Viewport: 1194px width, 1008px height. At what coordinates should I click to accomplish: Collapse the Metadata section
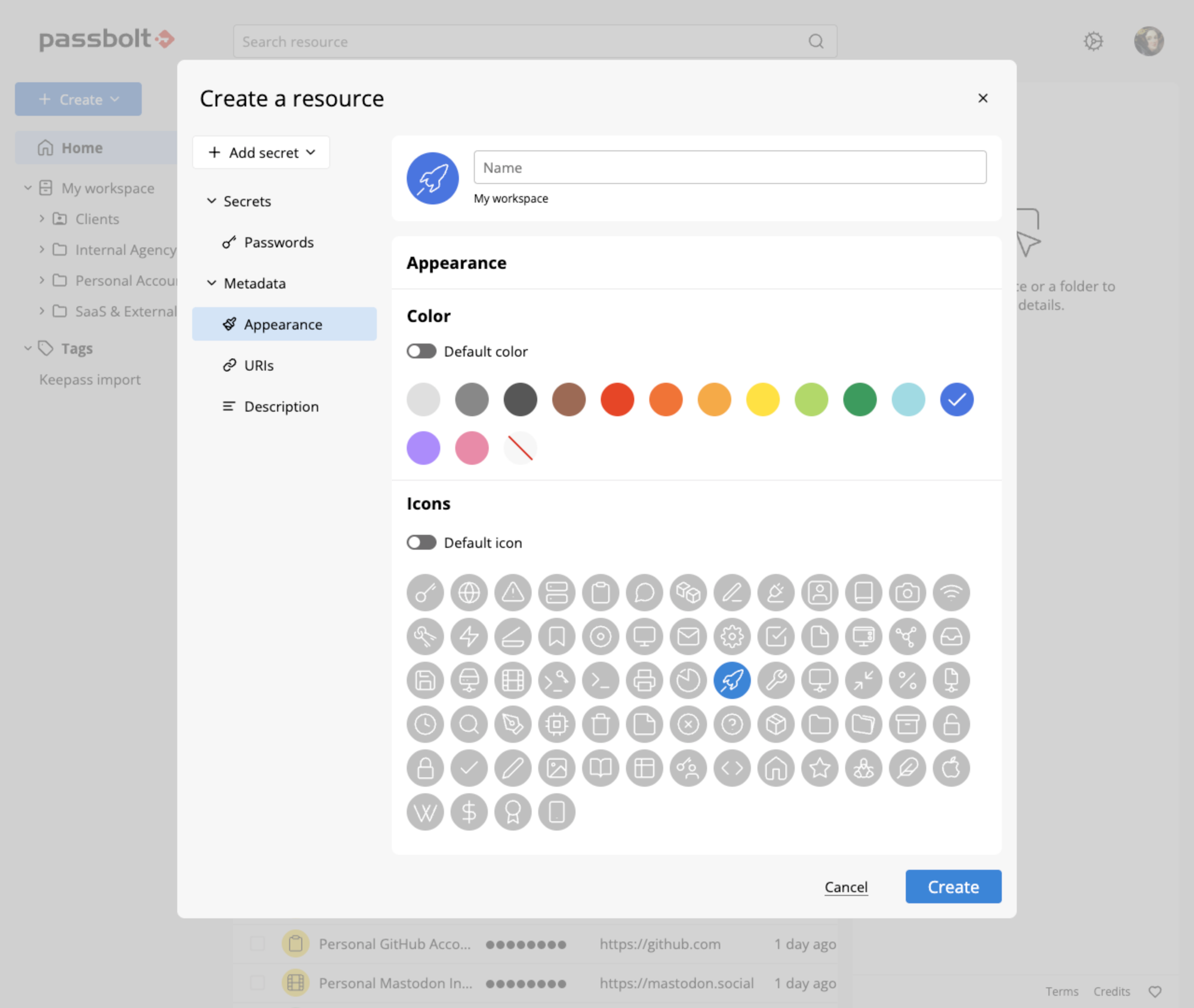point(212,283)
